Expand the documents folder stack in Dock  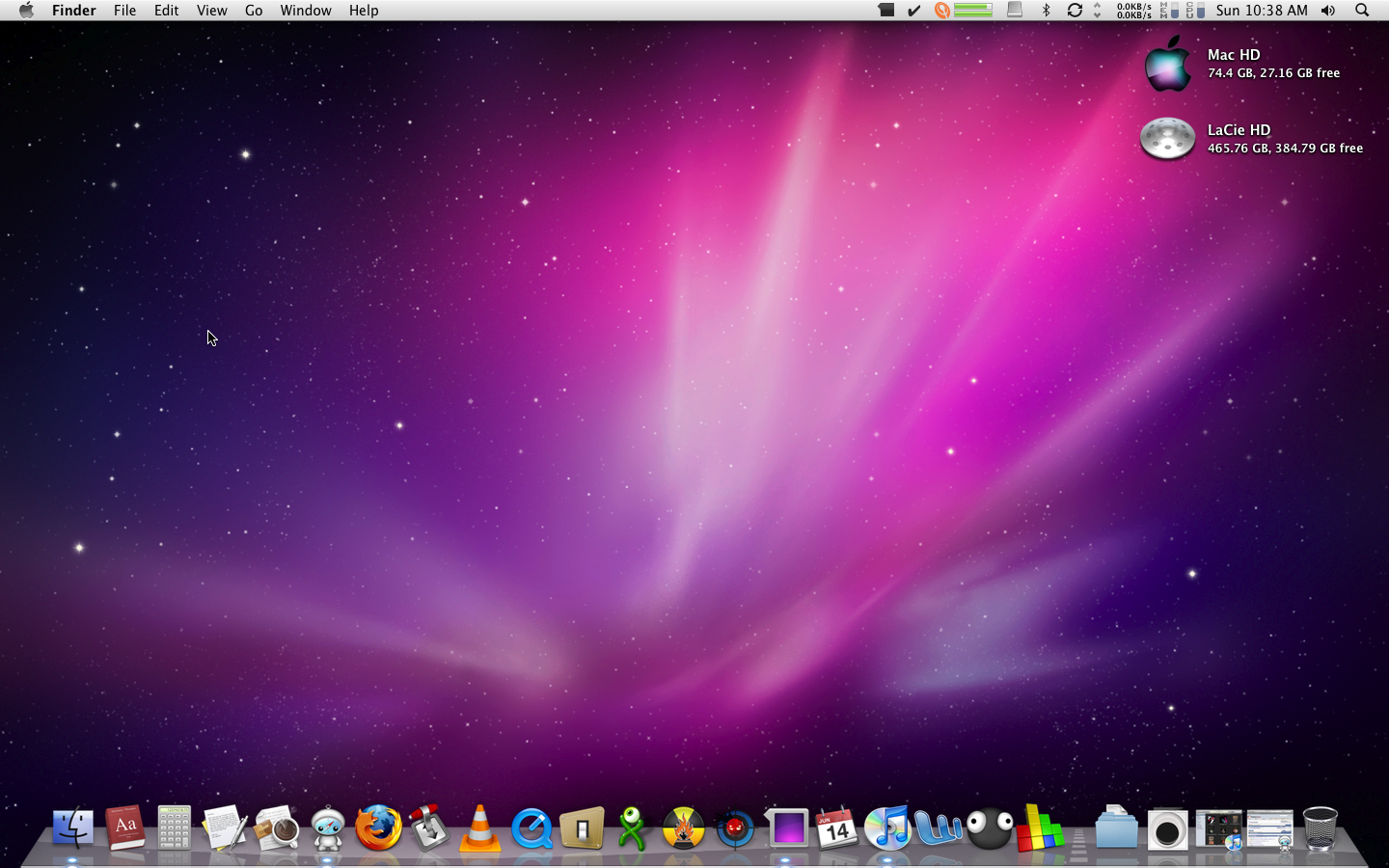tap(1116, 828)
